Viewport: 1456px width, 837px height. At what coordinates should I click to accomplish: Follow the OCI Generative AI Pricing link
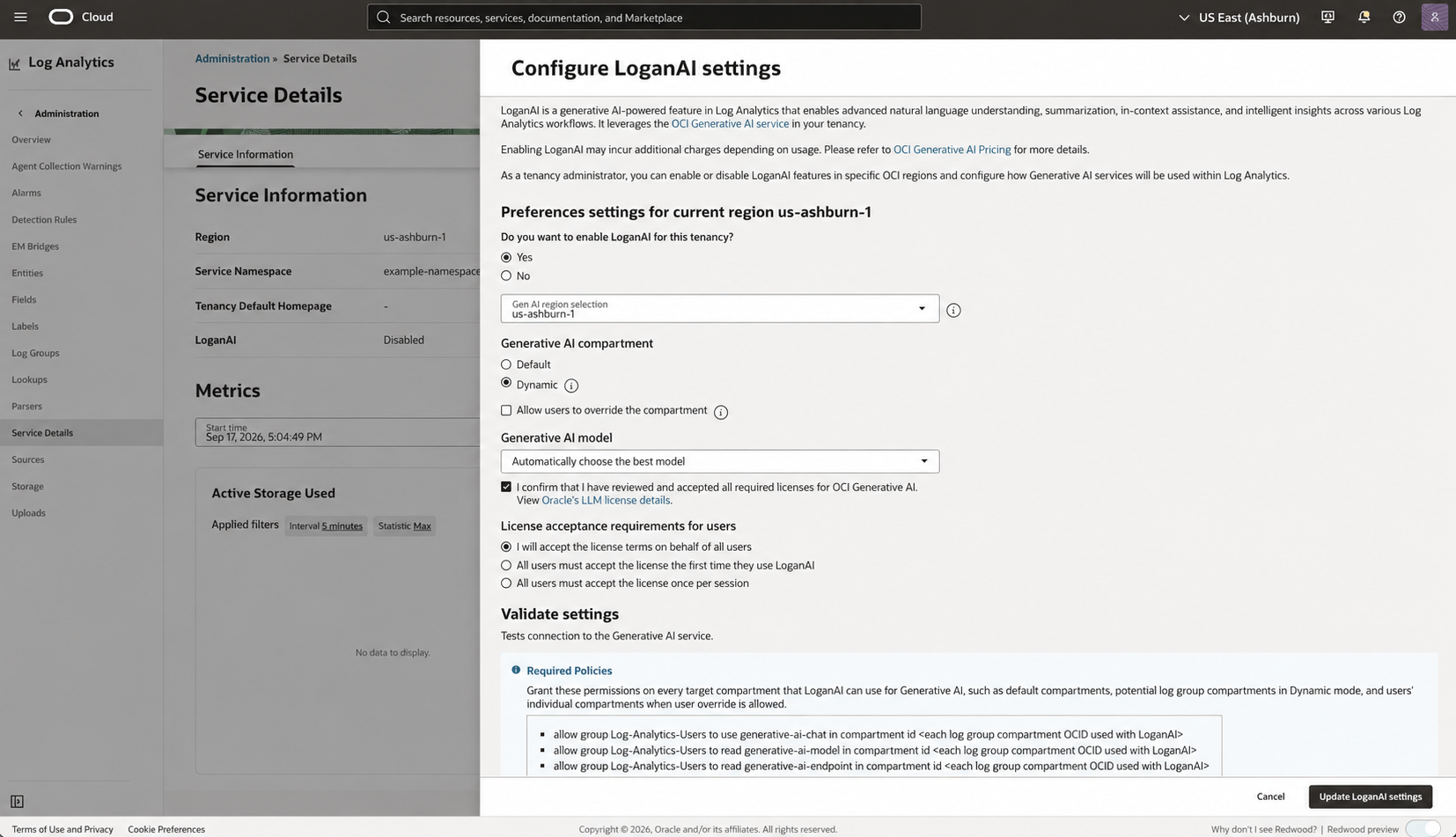click(x=952, y=150)
